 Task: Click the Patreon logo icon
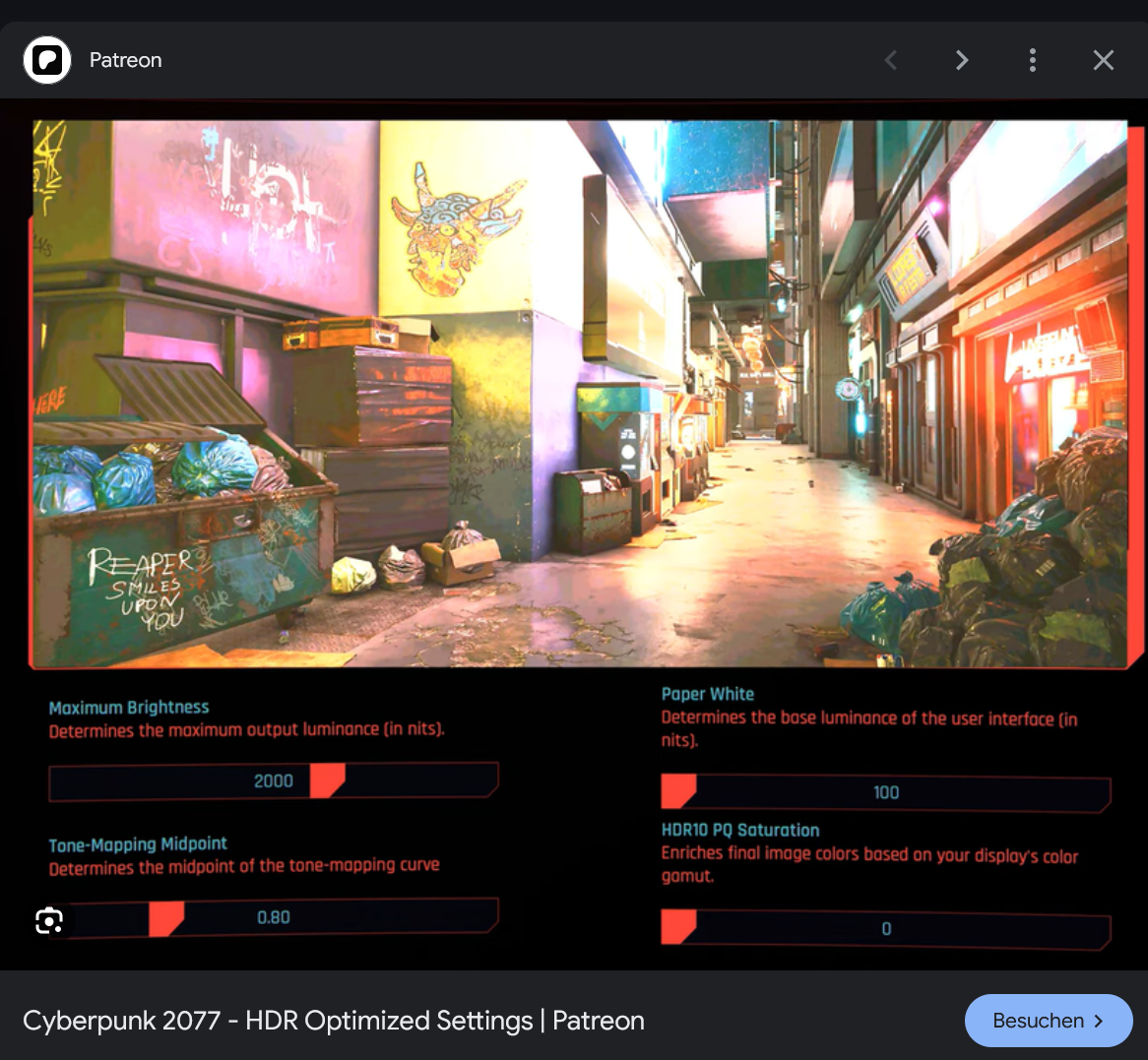(46, 59)
